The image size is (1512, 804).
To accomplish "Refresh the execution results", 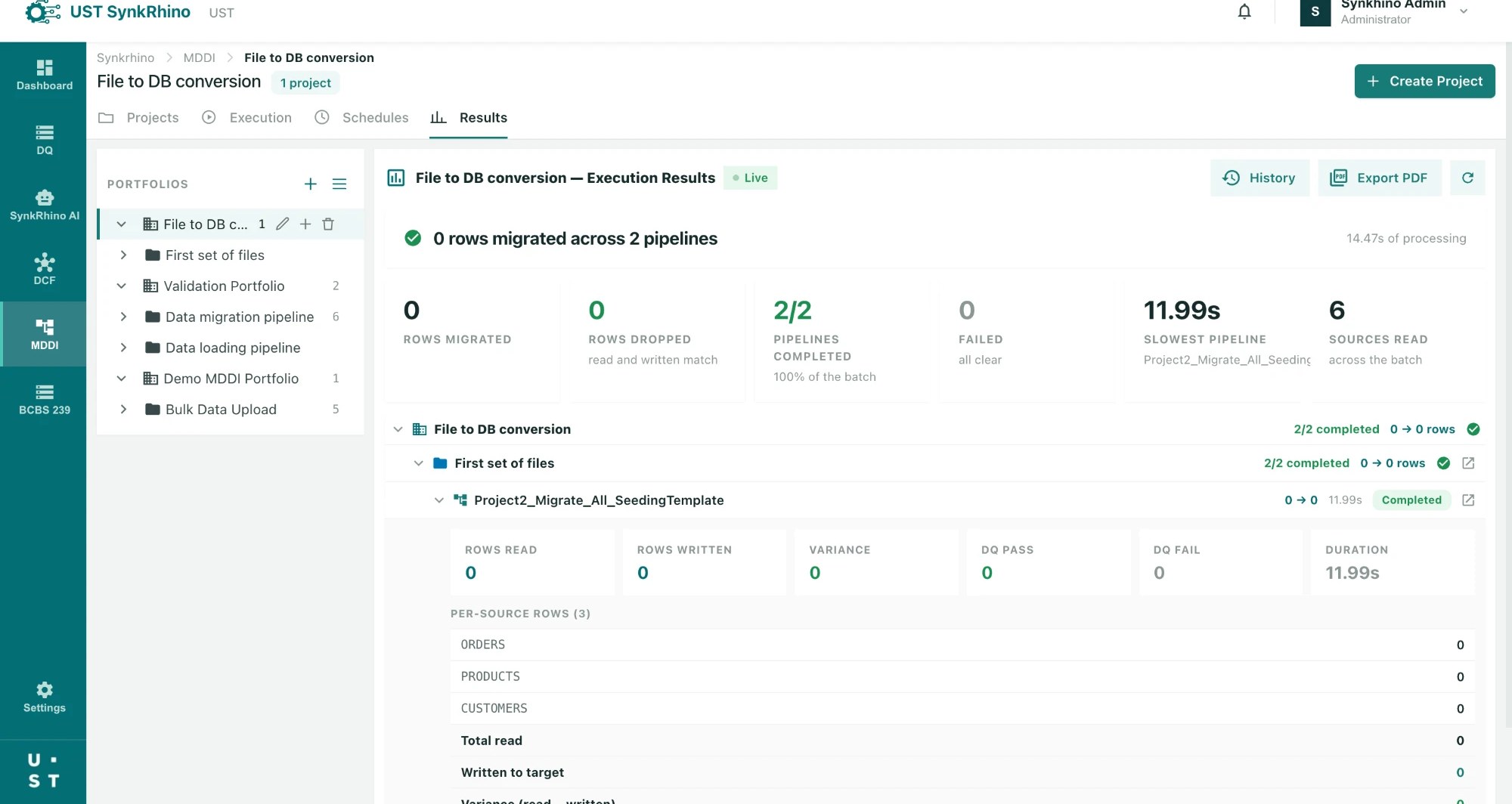I will (1467, 178).
